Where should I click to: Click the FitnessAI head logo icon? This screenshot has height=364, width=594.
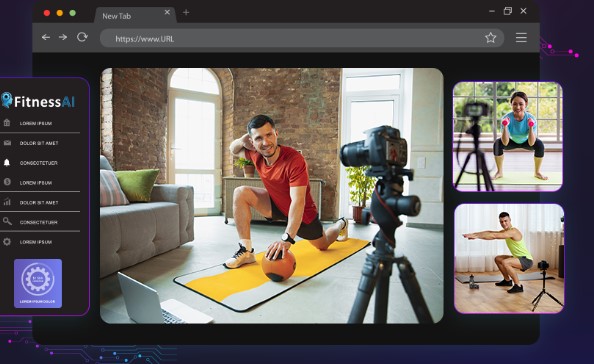(x=6, y=100)
